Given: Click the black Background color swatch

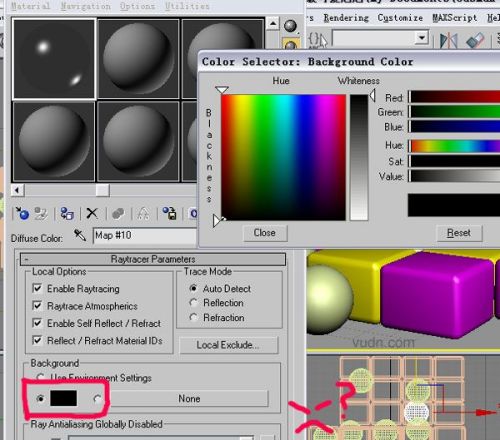Looking at the screenshot, I should click(63, 398).
